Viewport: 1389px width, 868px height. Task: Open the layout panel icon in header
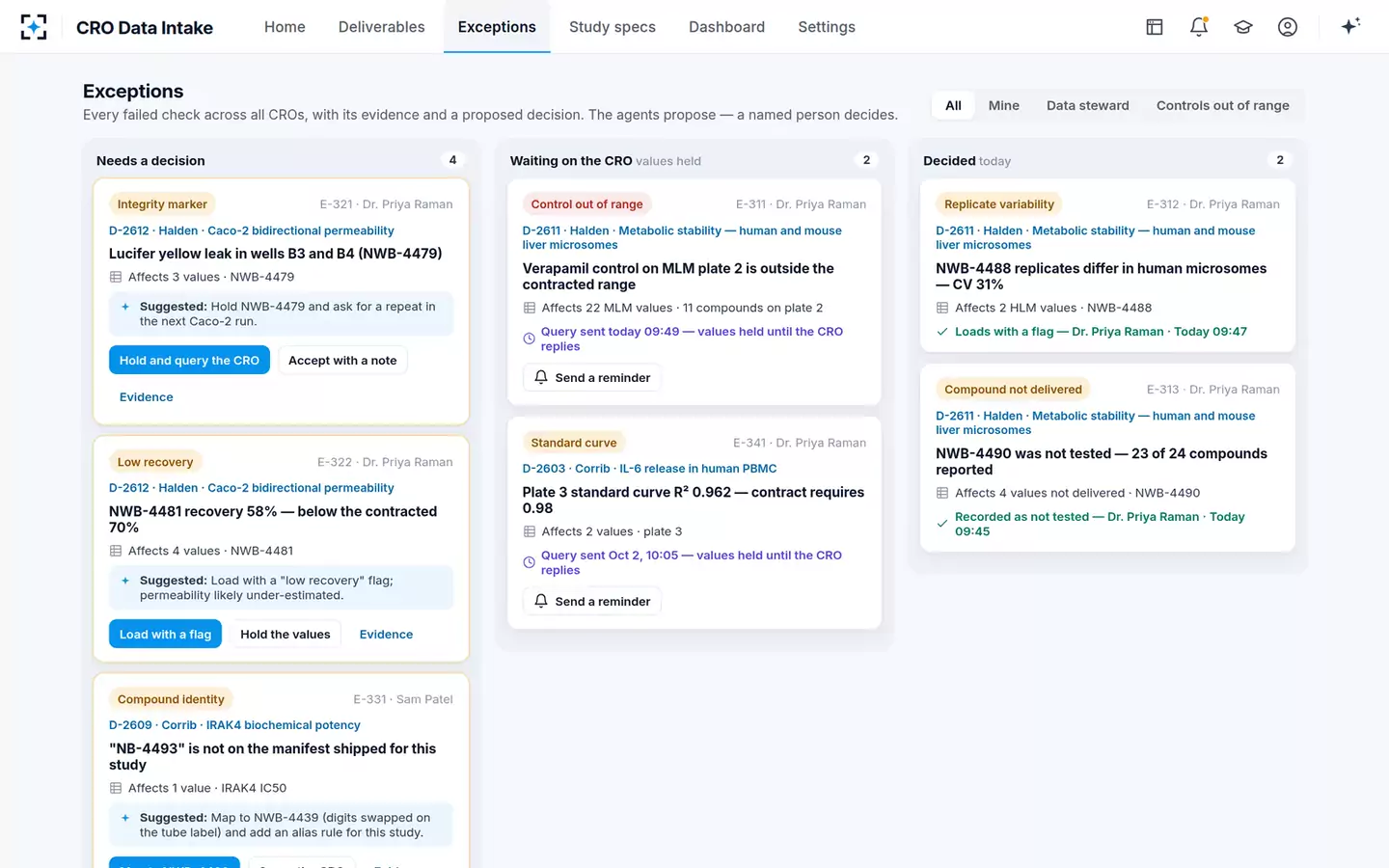(1155, 27)
